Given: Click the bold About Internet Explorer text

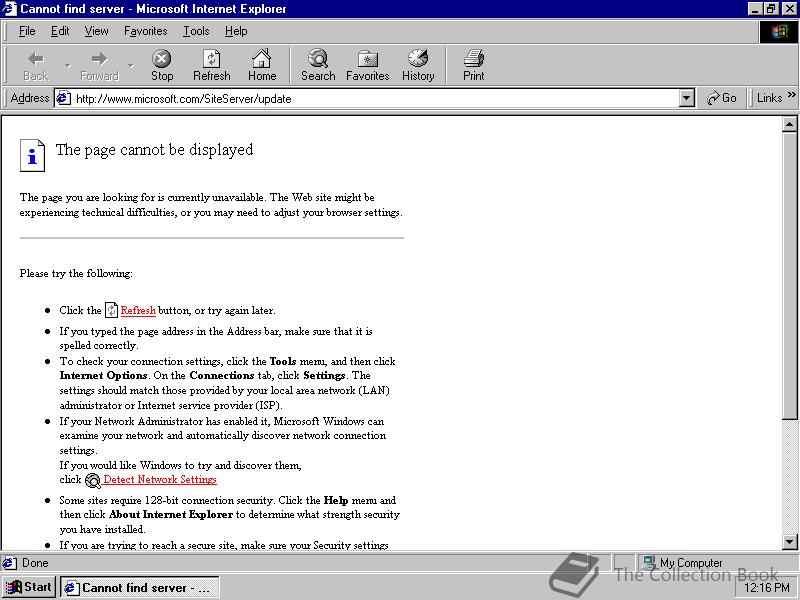Looking at the screenshot, I should pyautogui.click(x=171, y=514).
